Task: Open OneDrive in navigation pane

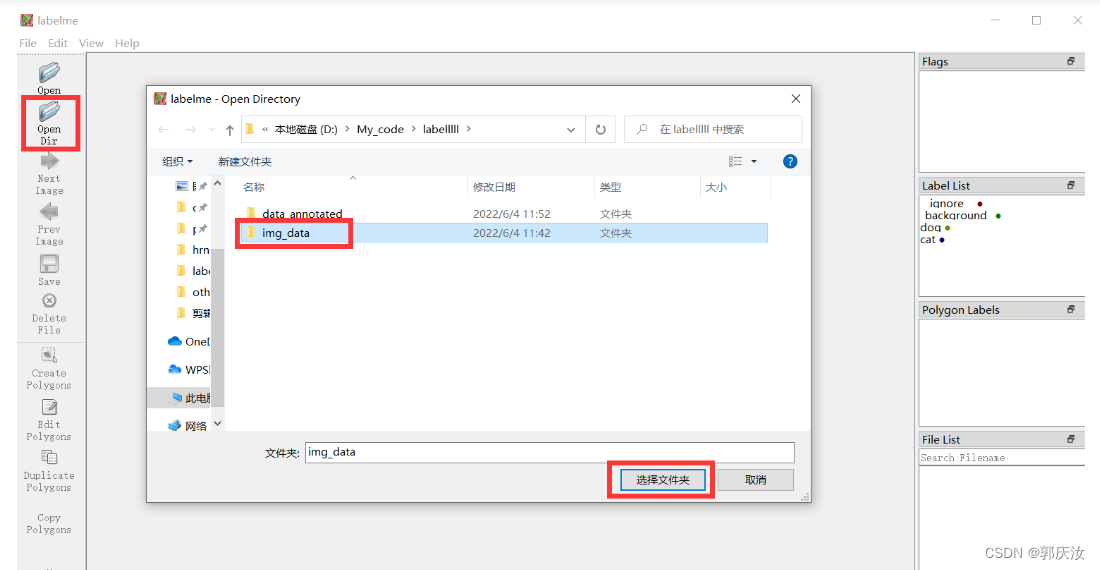Action: tap(189, 341)
